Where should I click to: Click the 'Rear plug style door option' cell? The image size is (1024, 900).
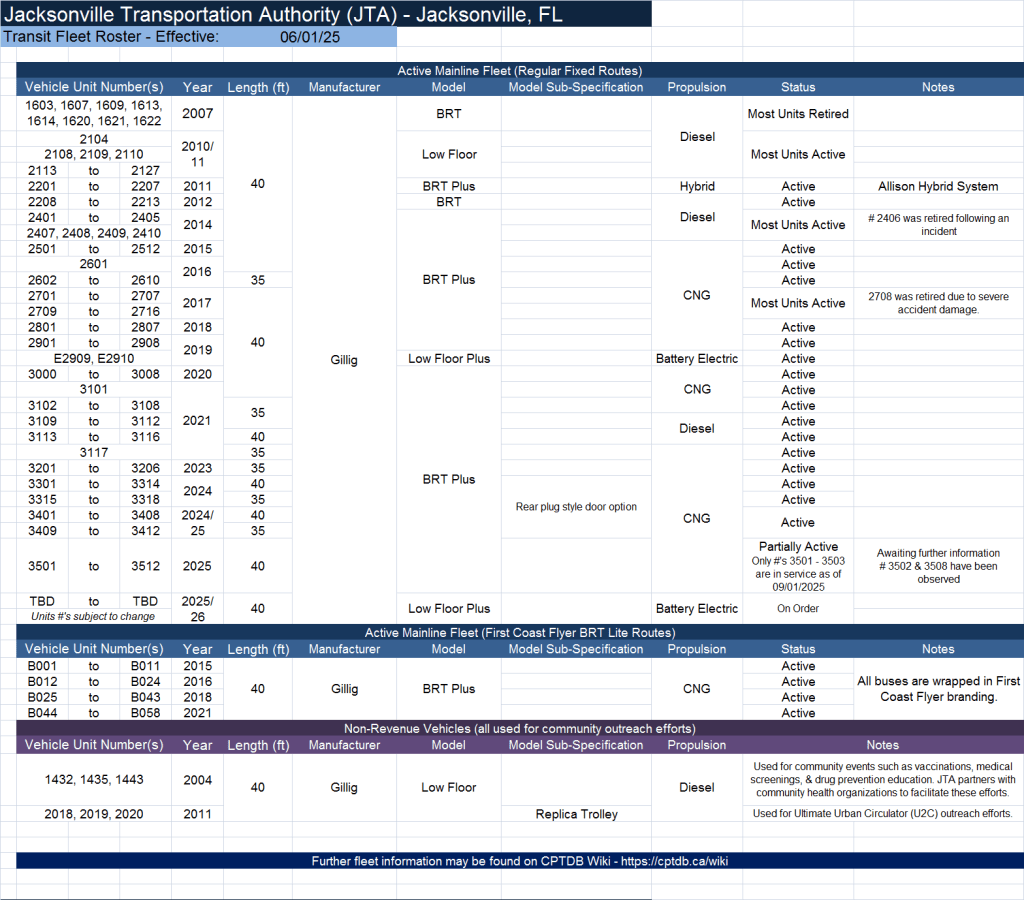(x=575, y=507)
